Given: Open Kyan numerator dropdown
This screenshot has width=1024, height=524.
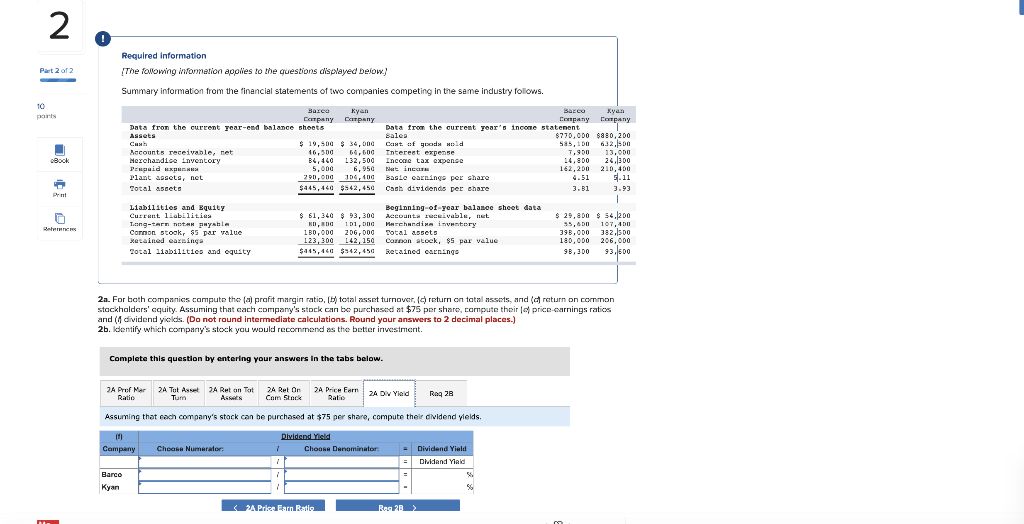Looking at the screenshot, I should [205, 487].
